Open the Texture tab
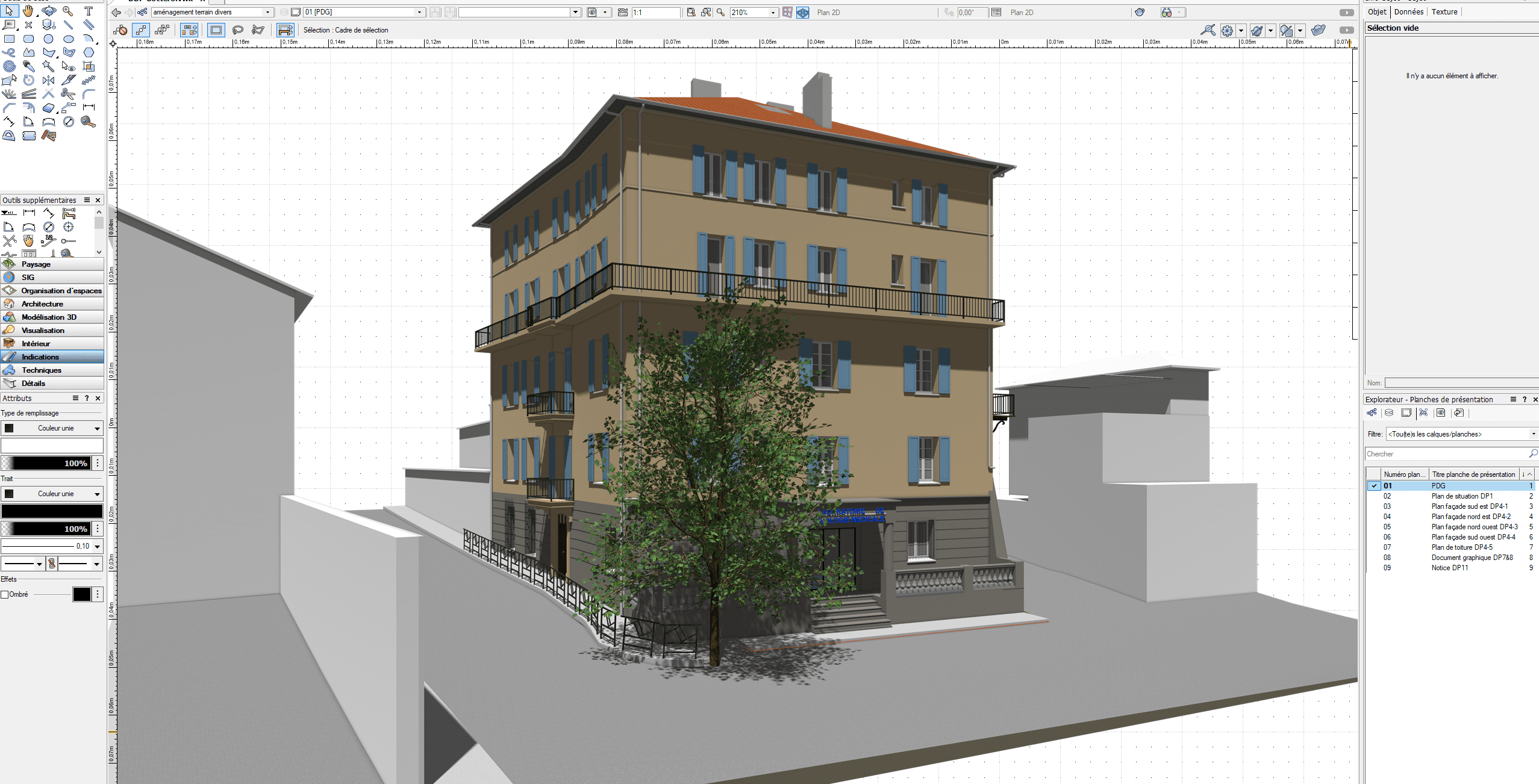 click(1444, 11)
